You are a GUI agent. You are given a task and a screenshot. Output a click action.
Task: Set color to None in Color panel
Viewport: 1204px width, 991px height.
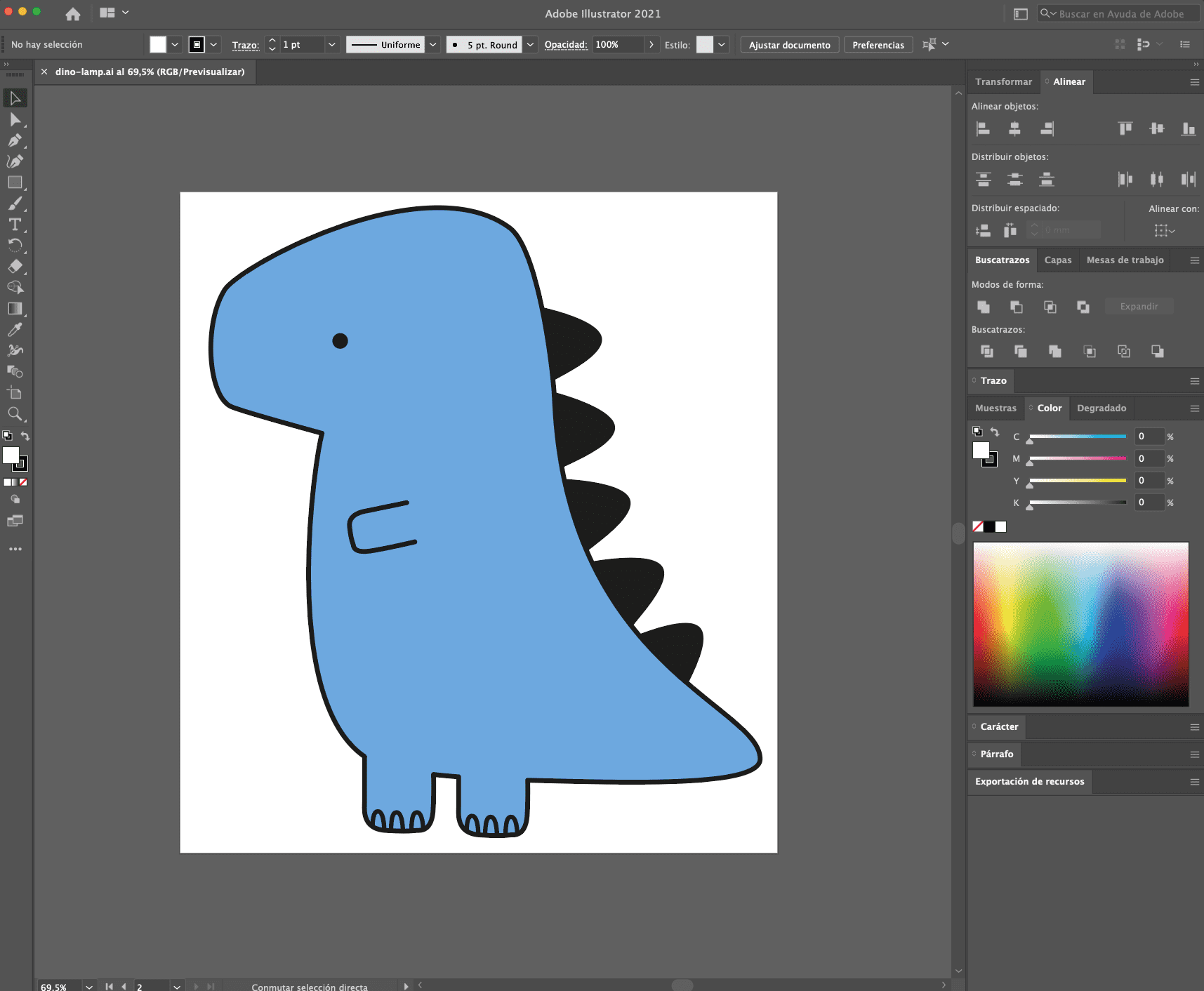click(x=977, y=526)
